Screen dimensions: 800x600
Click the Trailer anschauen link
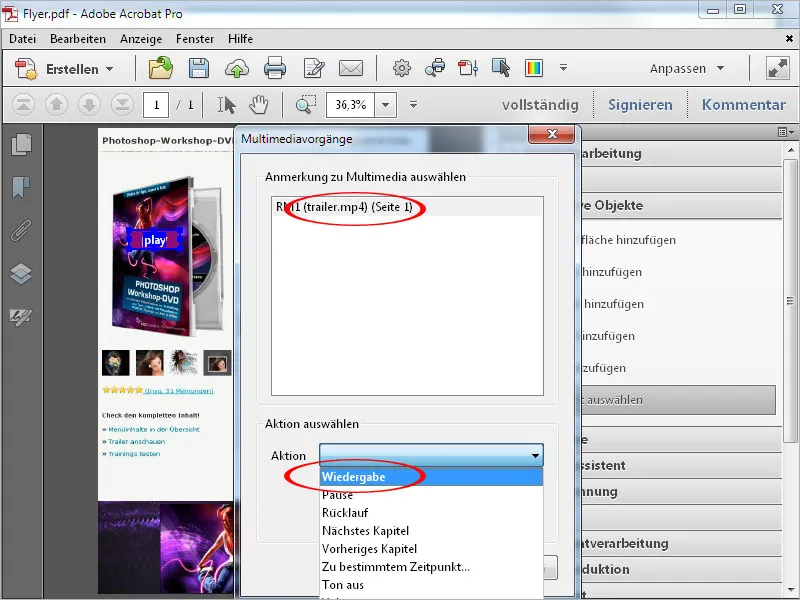(136, 441)
